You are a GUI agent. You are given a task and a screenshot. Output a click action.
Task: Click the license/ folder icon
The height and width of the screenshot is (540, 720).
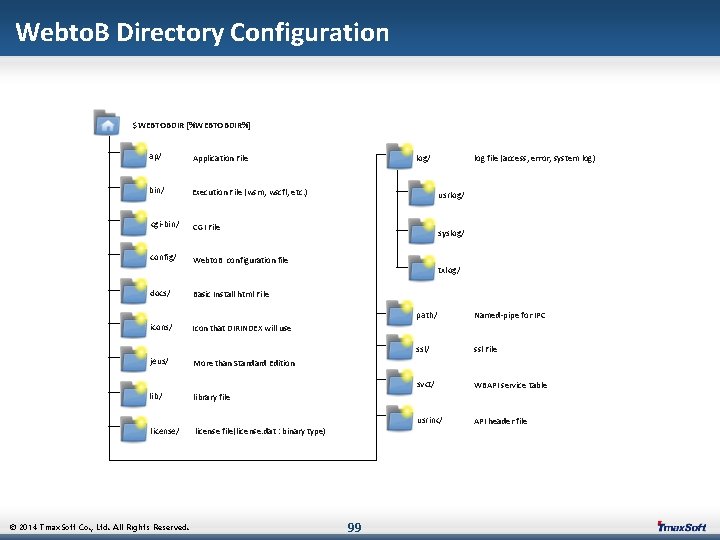(x=134, y=429)
